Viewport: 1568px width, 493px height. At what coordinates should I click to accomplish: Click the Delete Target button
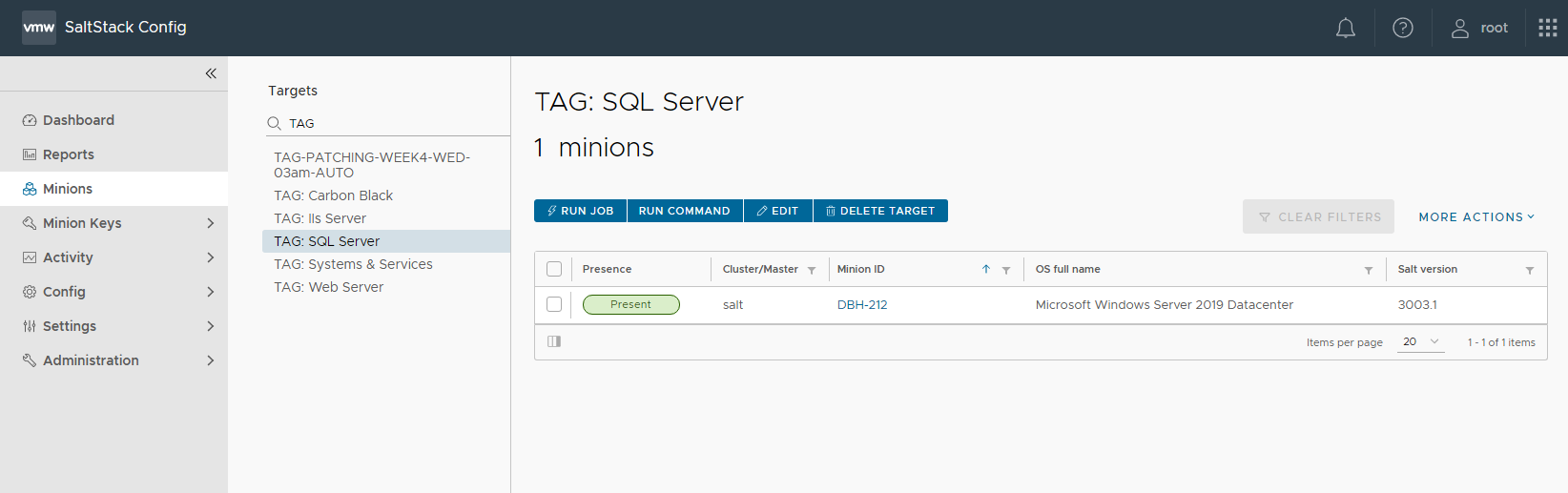point(880,211)
